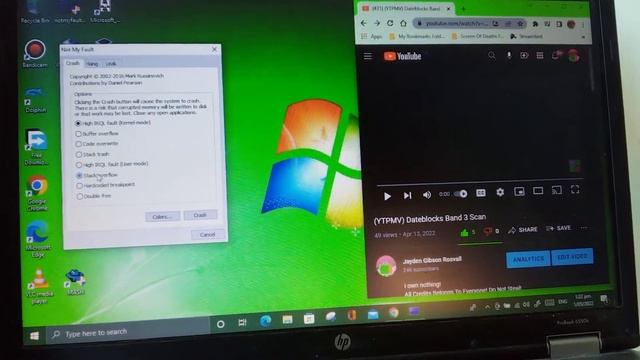Viewport: 640px width, 360px height.
Task: Open video settings gear
Action: click(x=500, y=192)
